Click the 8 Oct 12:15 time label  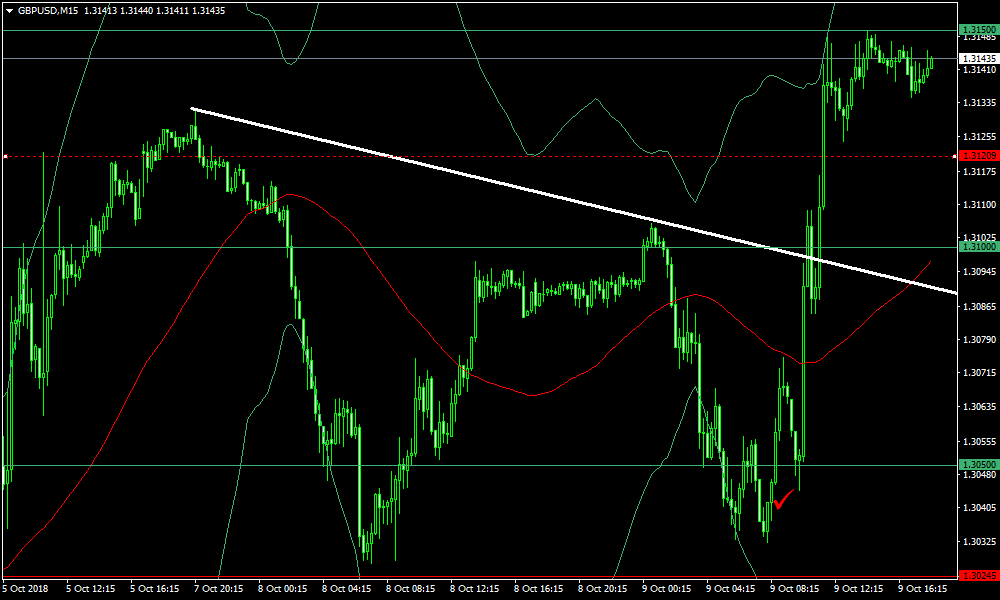(474, 589)
